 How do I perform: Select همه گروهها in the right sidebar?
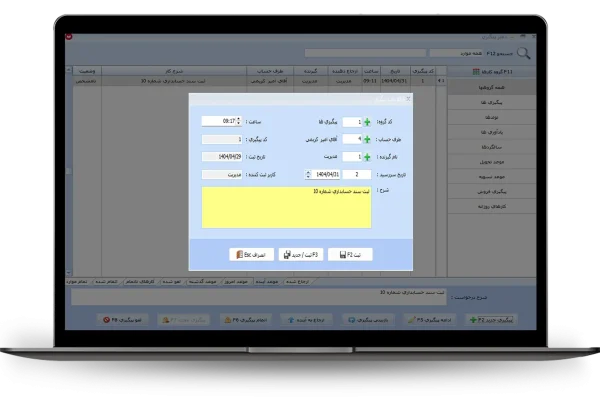pyautogui.click(x=492, y=87)
